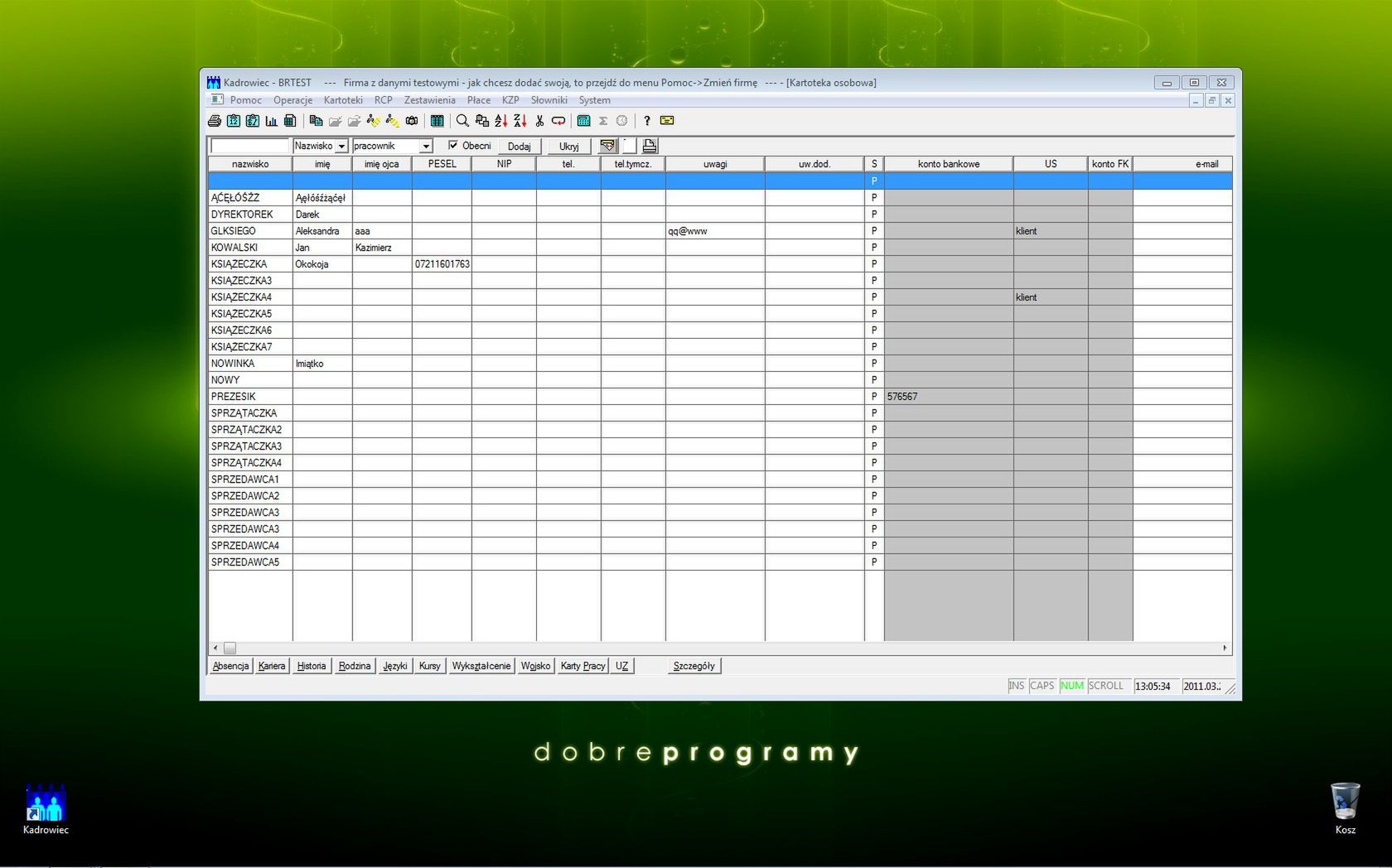This screenshot has height=868, width=1392.
Task: Click the red loop arrow icon
Action: point(558,121)
